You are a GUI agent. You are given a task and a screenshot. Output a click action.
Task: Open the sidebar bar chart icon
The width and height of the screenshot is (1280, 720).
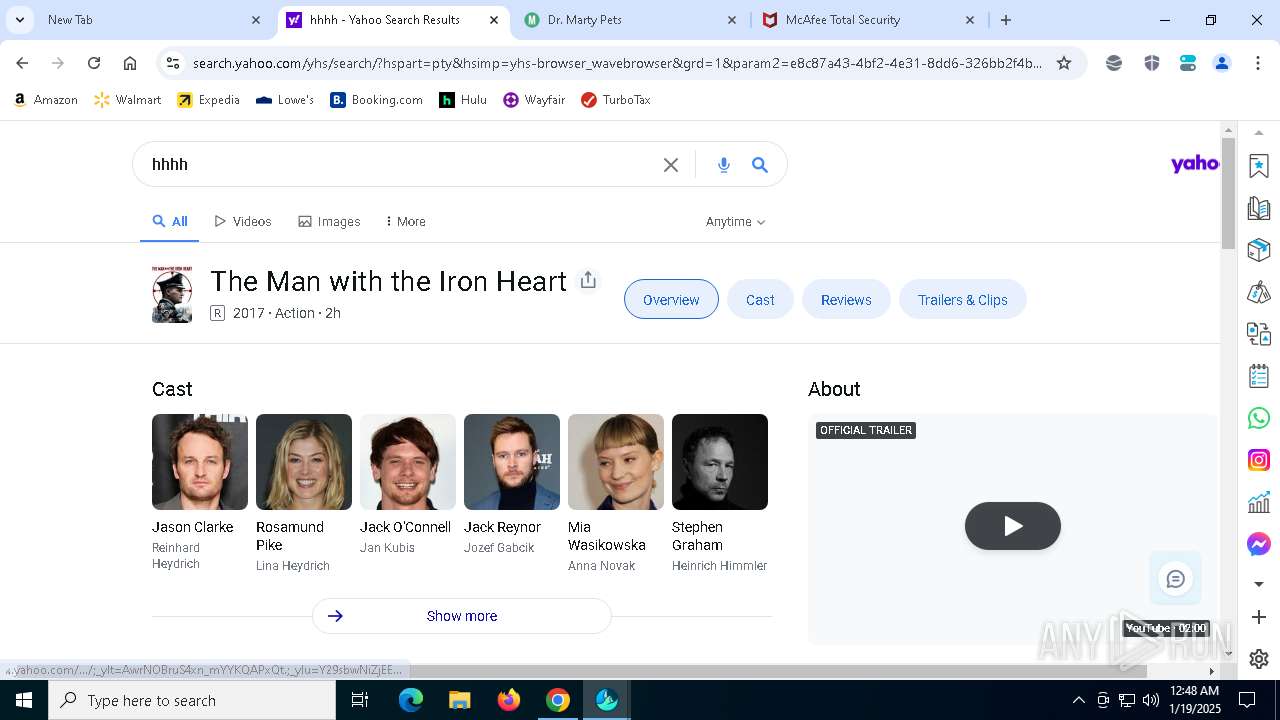(x=1259, y=502)
